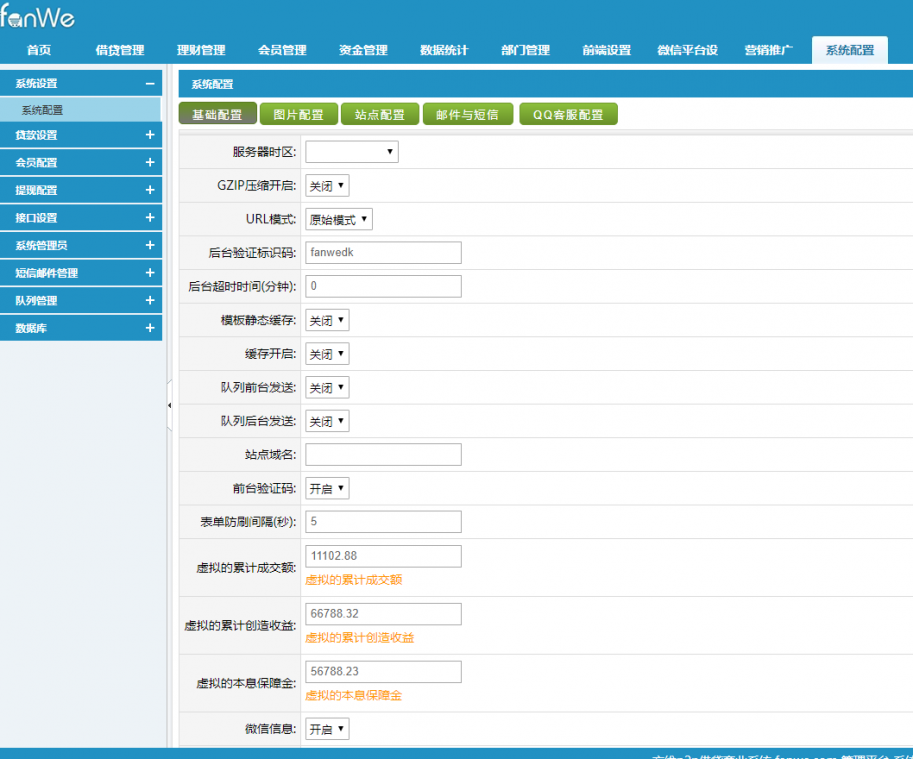This screenshot has width=913, height=759.
Task: Expand the 会员配置 plus icon
Action: 149,162
